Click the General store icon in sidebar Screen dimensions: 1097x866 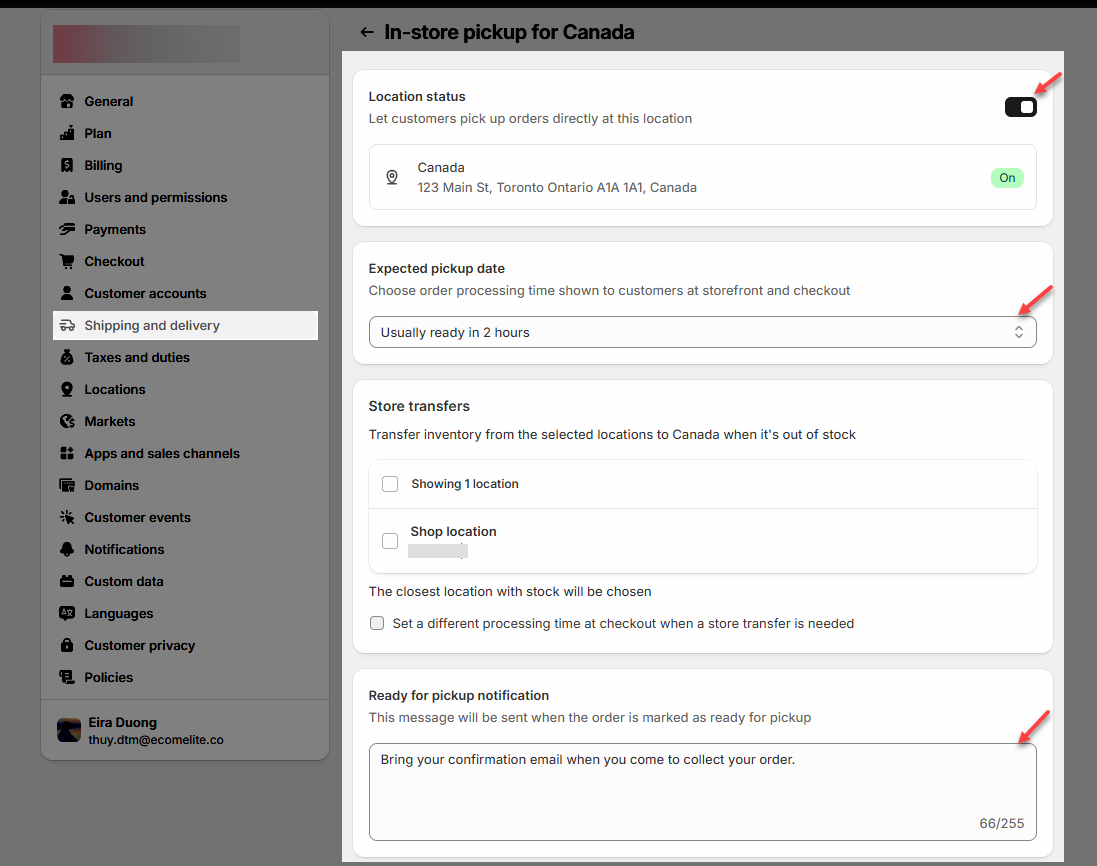click(x=67, y=101)
